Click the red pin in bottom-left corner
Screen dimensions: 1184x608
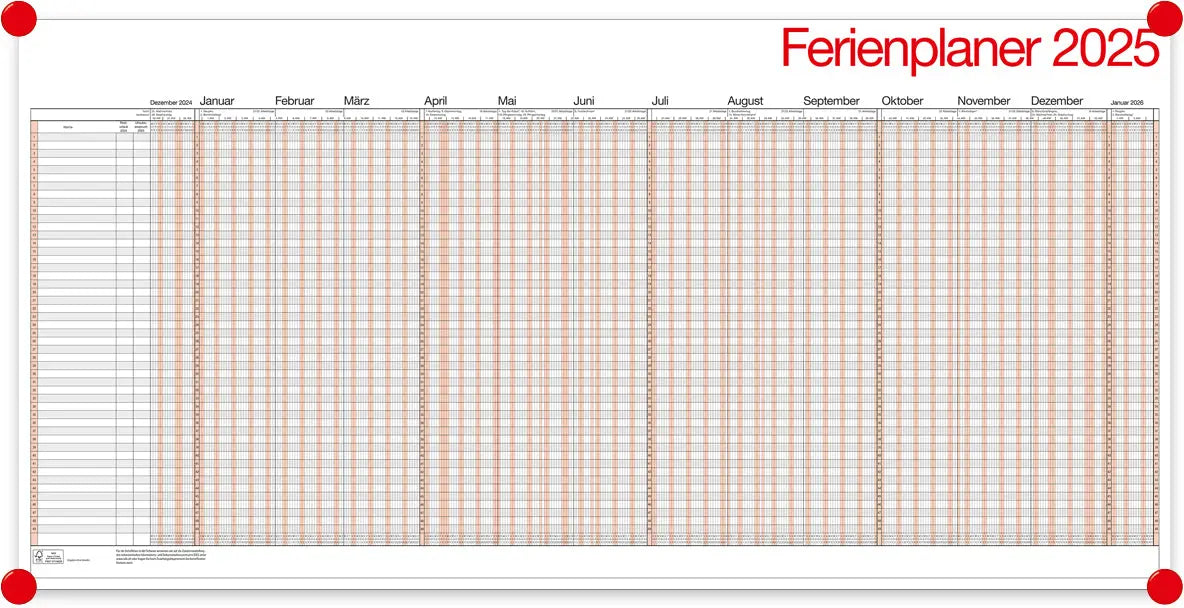point(18,587)
